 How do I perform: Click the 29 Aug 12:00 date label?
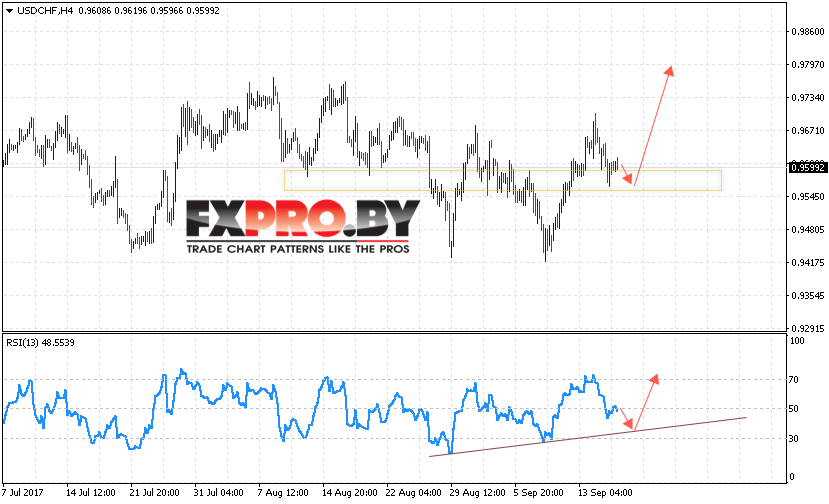coord(477,493)
